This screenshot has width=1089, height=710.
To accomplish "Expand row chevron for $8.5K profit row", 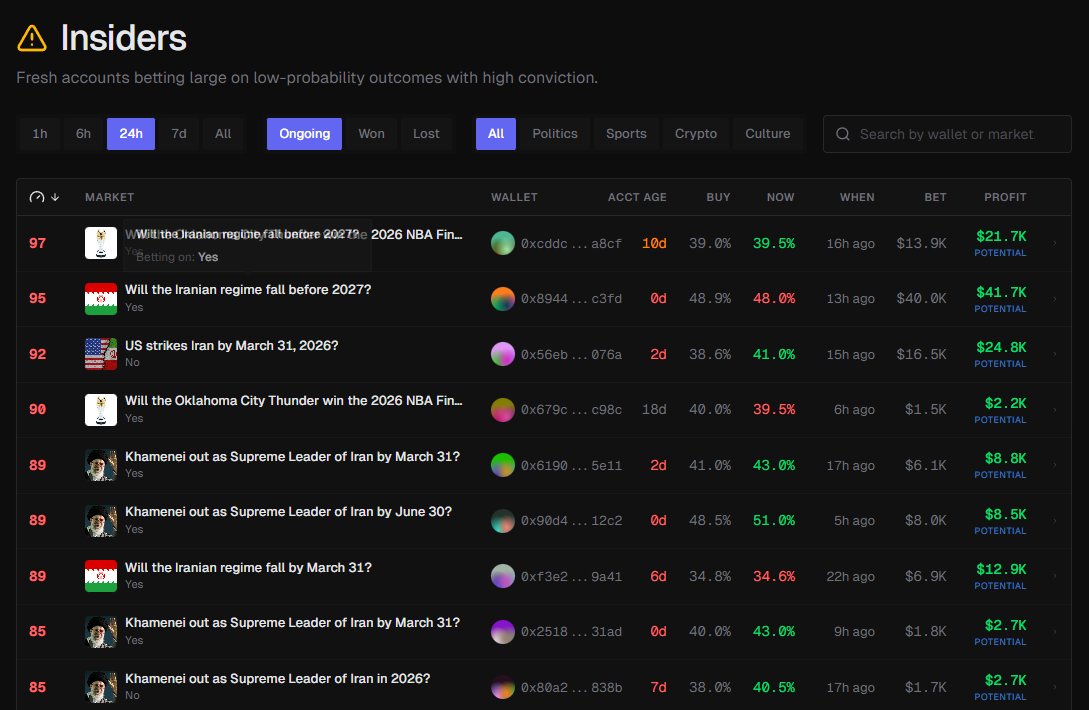I will tap(1055, 520).
